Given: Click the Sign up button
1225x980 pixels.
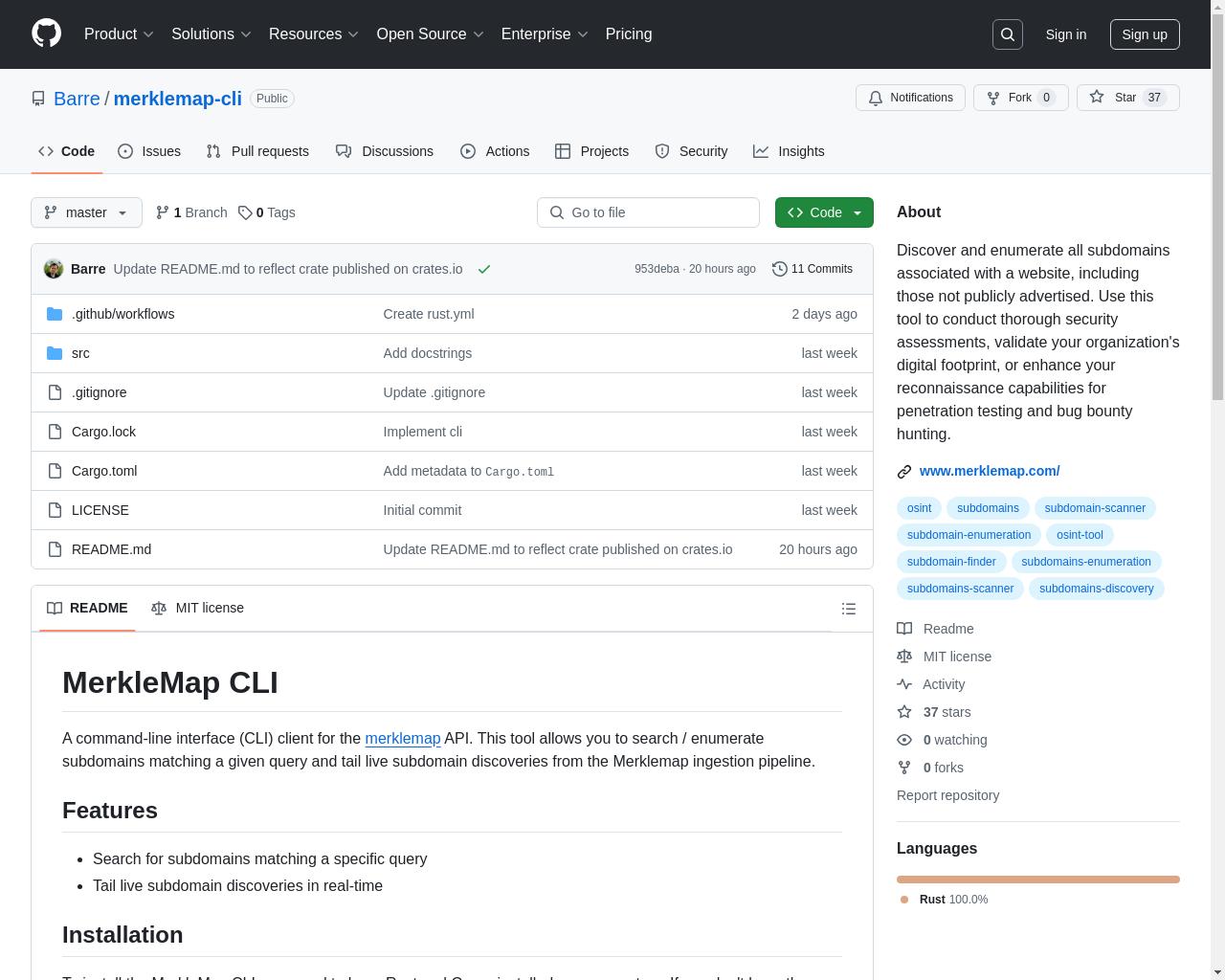Looking at the screenshot, I should pos(1145,34).
